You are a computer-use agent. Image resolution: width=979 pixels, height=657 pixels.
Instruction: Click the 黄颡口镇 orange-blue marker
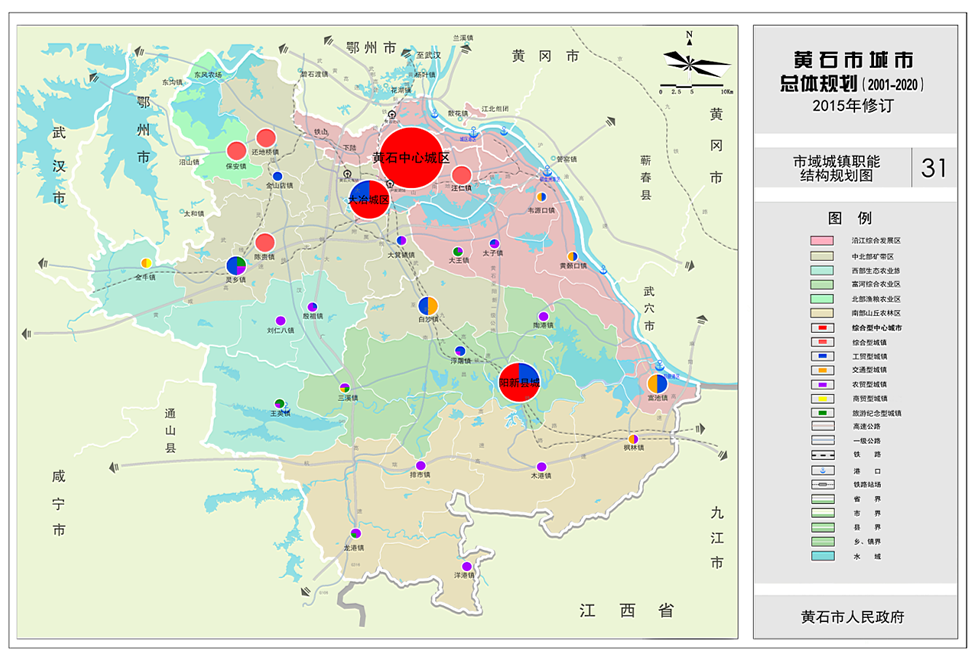point(572,256)
